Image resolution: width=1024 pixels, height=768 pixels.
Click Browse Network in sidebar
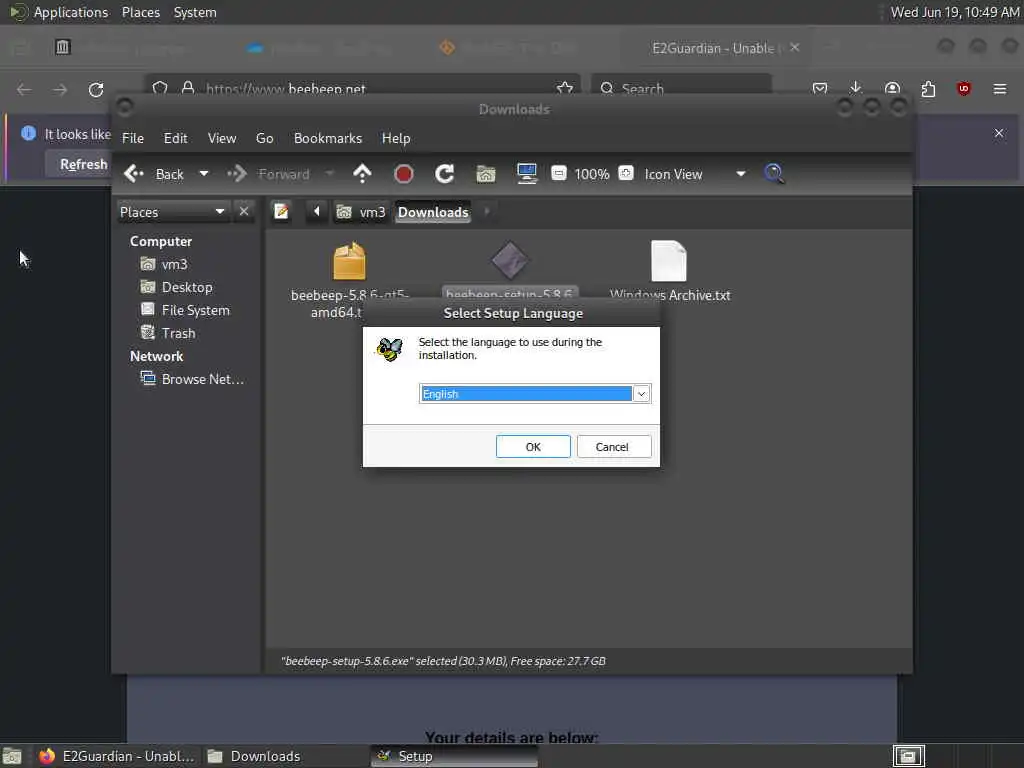(192, 379)
